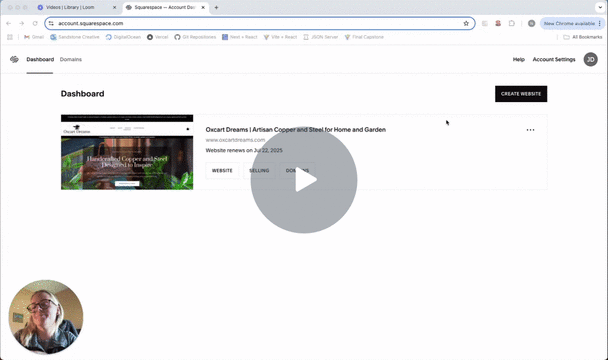Image resolution: width=608 pixels, height=360 pixels.
Task: Open the Oxcart Dreams website preview thumbnail
Action: click(127, 152)
